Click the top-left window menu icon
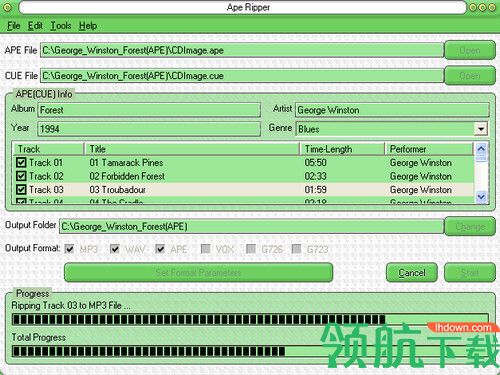Image resolution: width=500 pixels, height=375 pixels. (7, 7)
